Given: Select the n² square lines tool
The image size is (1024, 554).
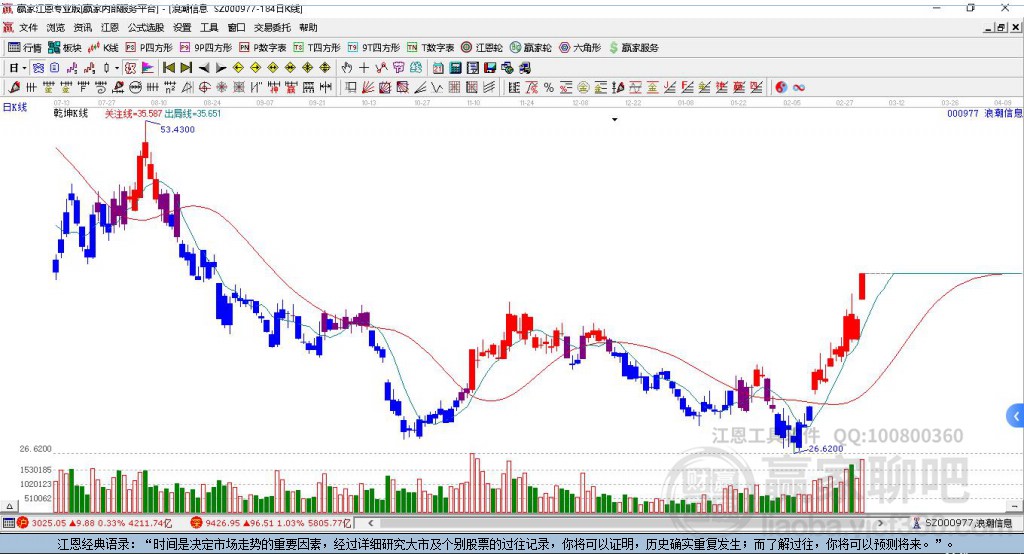Looking at the screenshot, I should click(x=170, y=87).
